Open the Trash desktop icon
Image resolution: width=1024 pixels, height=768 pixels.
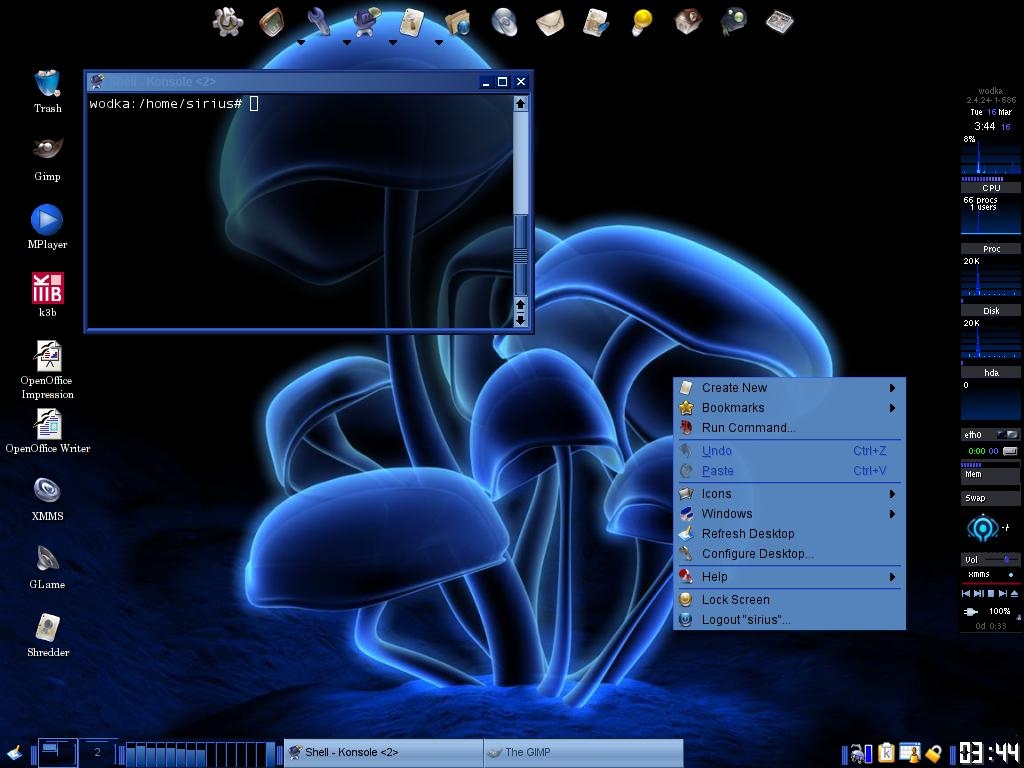(47, 84)
